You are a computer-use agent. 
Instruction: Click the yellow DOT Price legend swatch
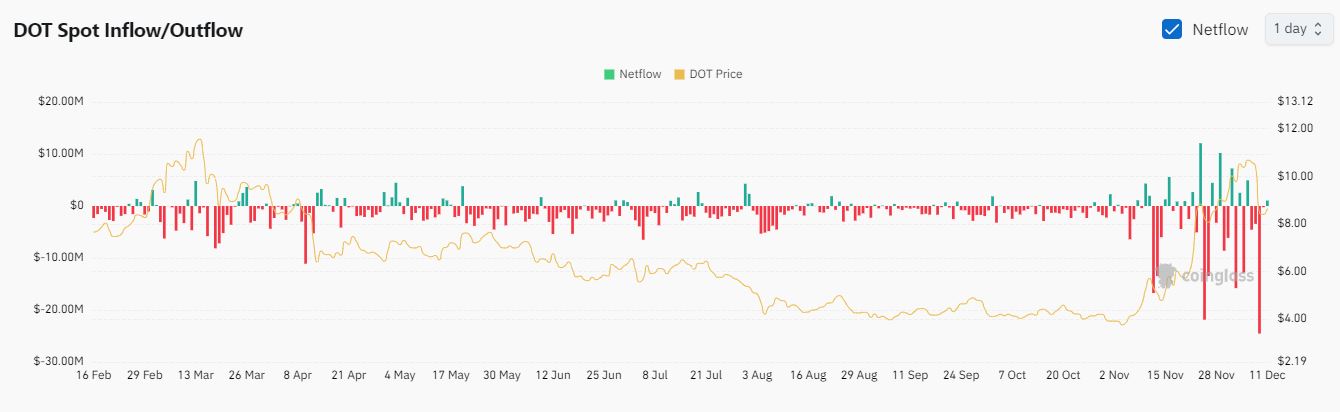tap(679, 74)
